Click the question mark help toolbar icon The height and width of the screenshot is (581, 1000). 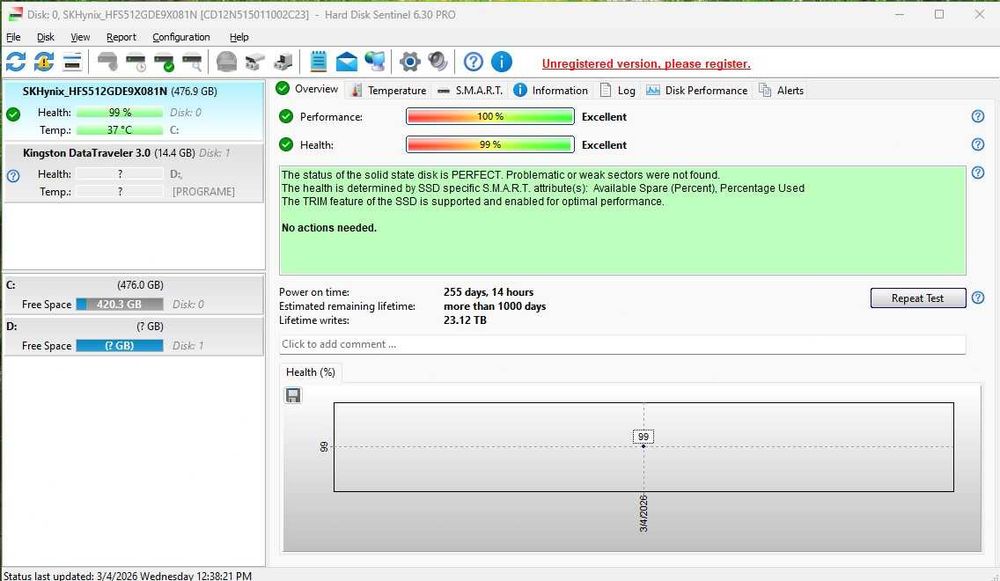pos(473,62)
